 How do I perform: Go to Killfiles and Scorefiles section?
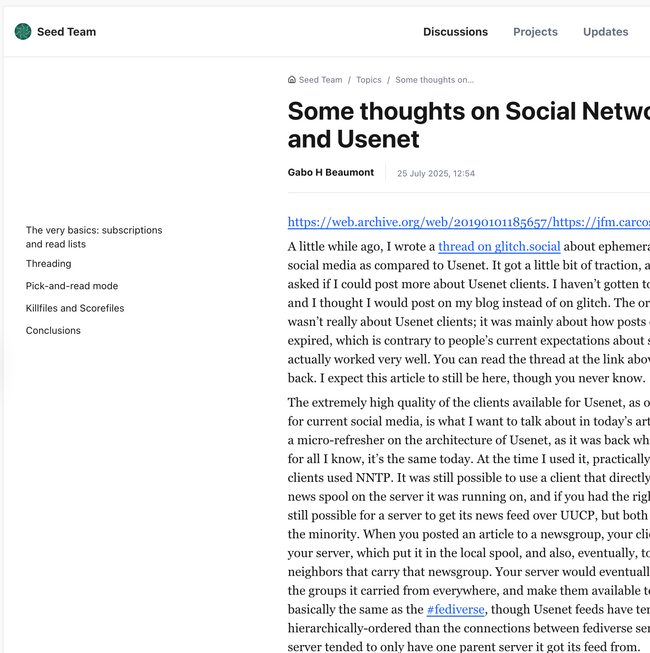pos(75,308)
